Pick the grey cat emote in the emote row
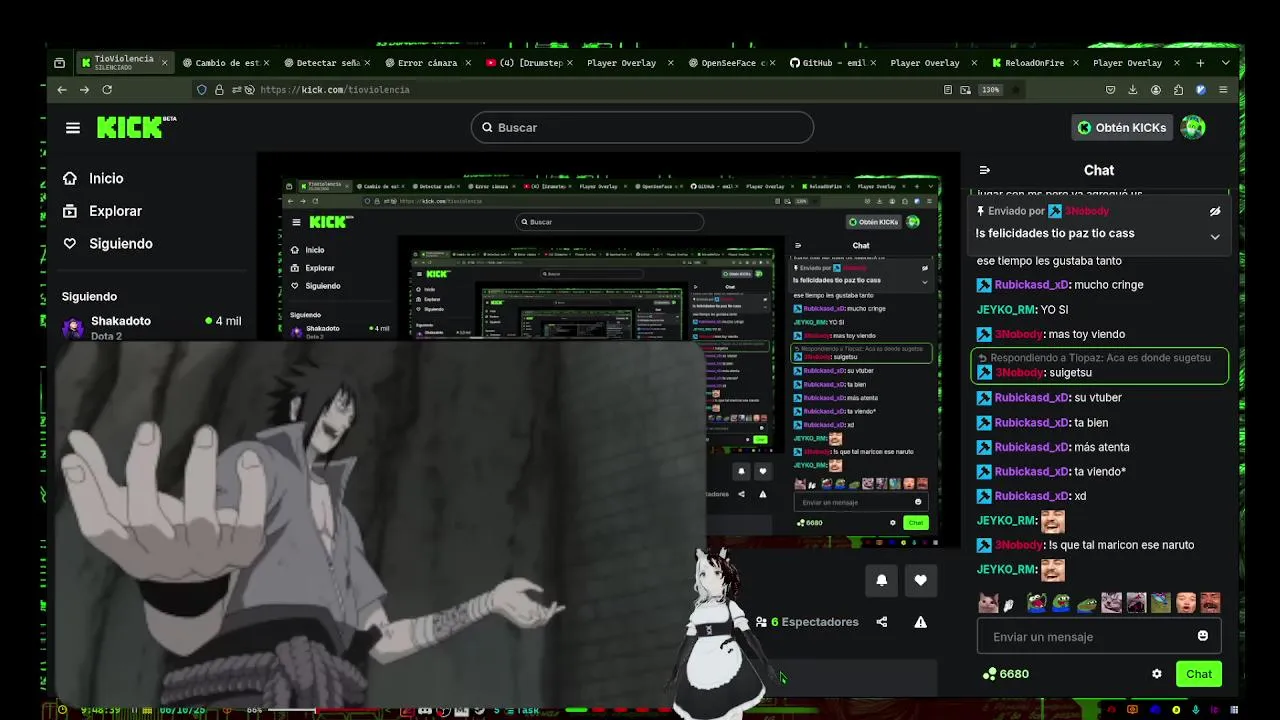Viewport: 1280px width, 720px height. pos(988,603)
